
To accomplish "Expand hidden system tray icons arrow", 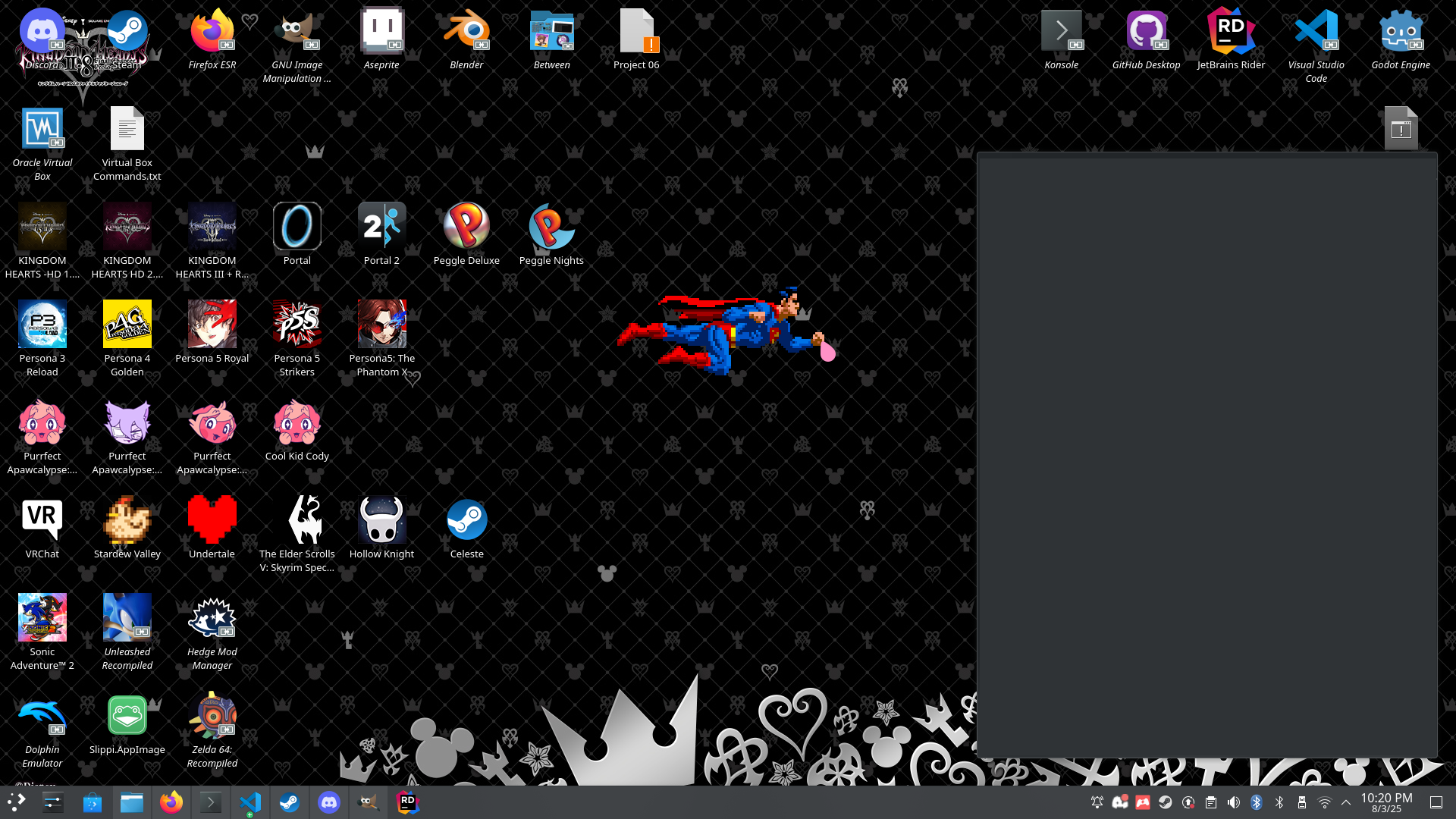I will [1346, 802].
